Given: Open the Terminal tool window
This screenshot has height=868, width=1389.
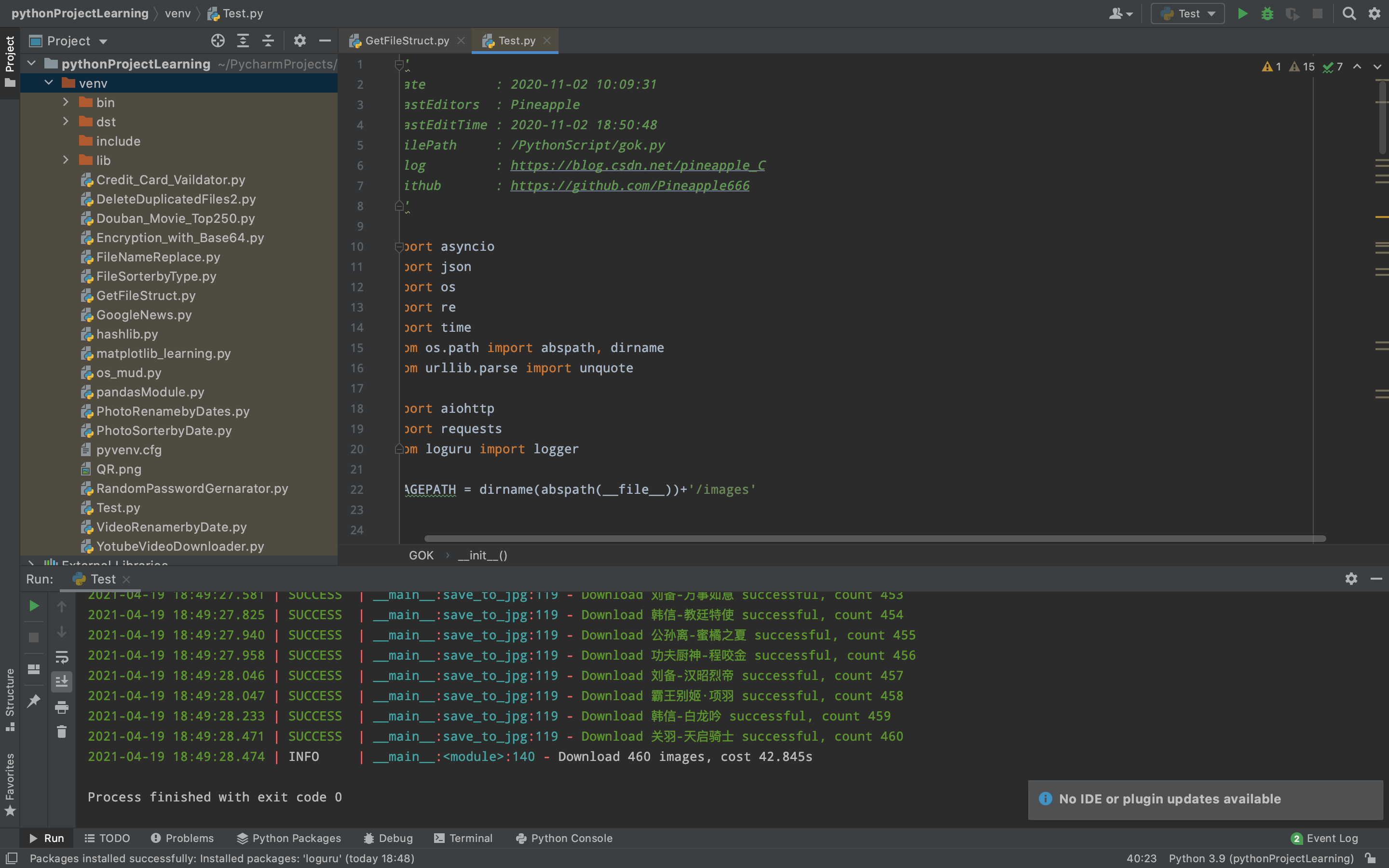Looking at the screenshot, I should tap(463, 838).
